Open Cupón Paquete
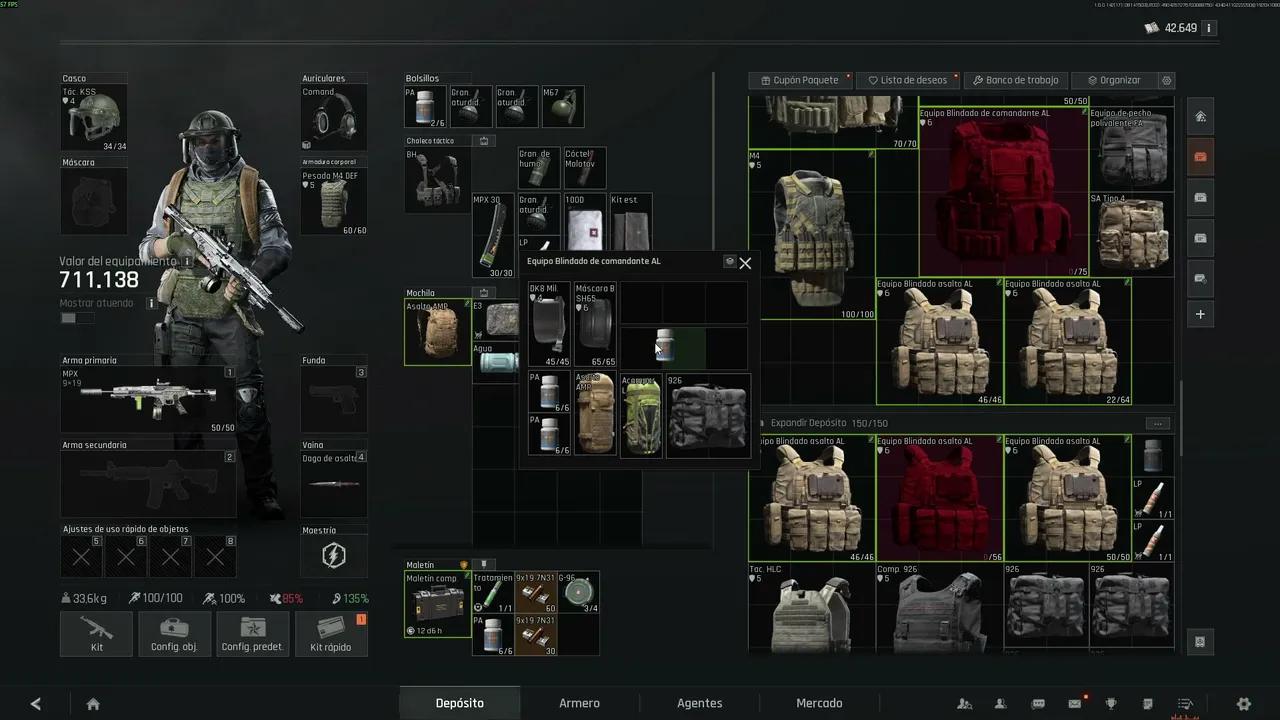 [x=800, y=80]
